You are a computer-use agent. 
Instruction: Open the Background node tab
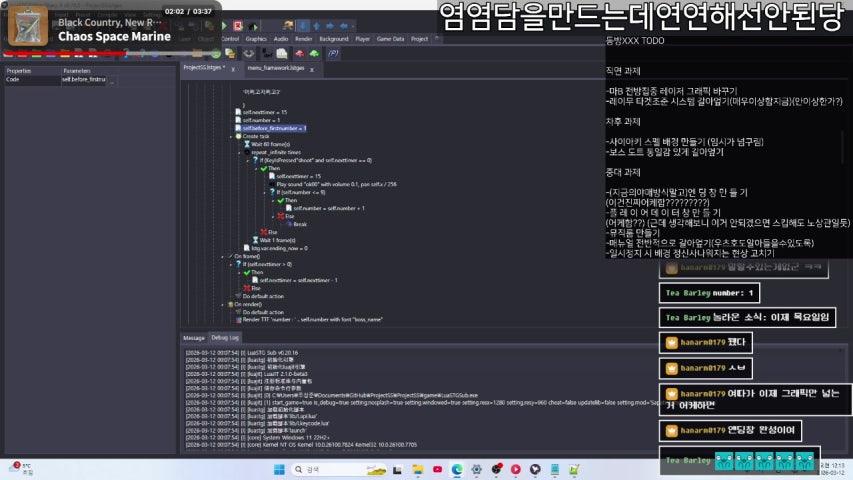tap(333, 39)
